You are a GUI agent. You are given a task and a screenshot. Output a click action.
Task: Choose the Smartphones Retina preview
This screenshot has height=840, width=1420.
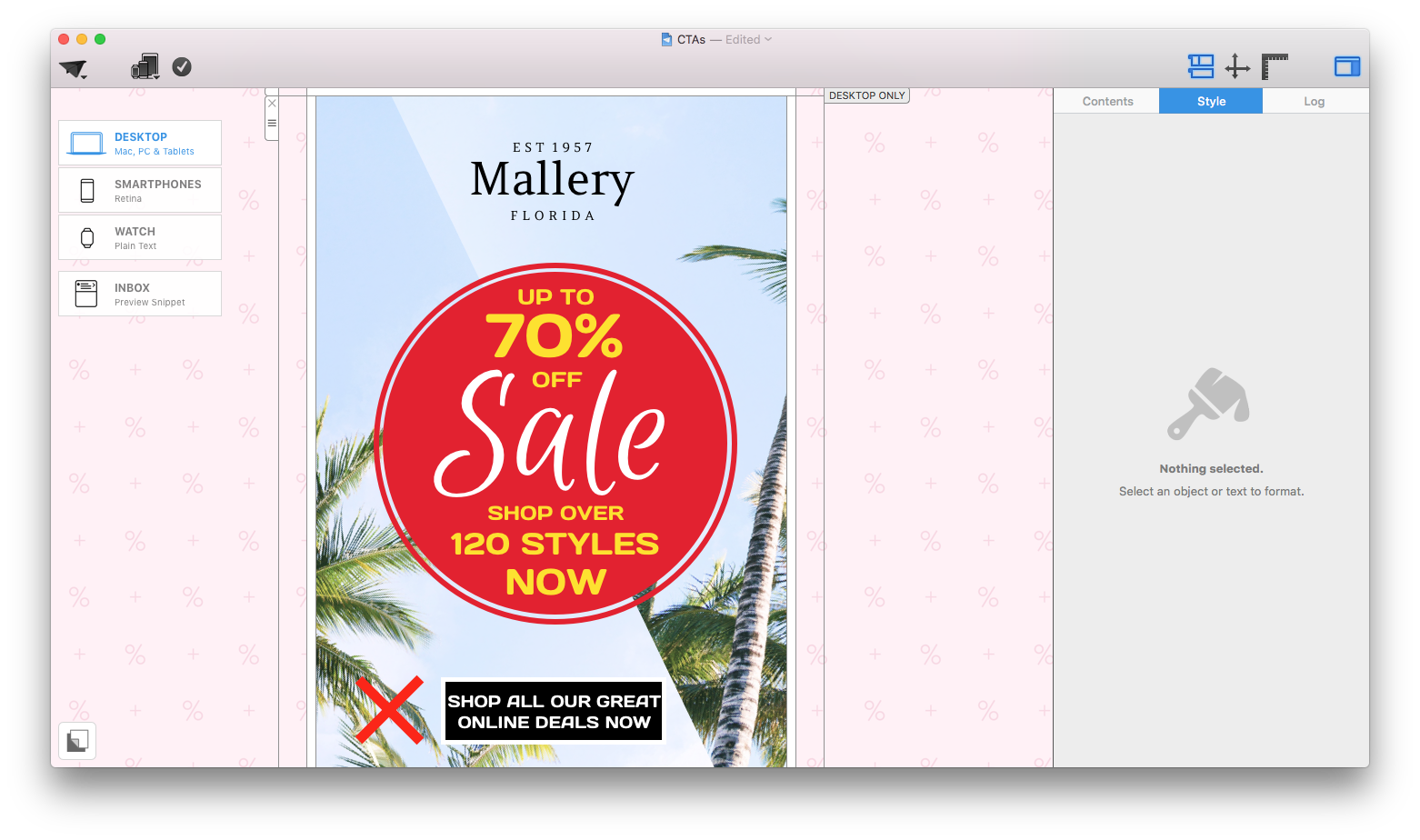(140, 190)
